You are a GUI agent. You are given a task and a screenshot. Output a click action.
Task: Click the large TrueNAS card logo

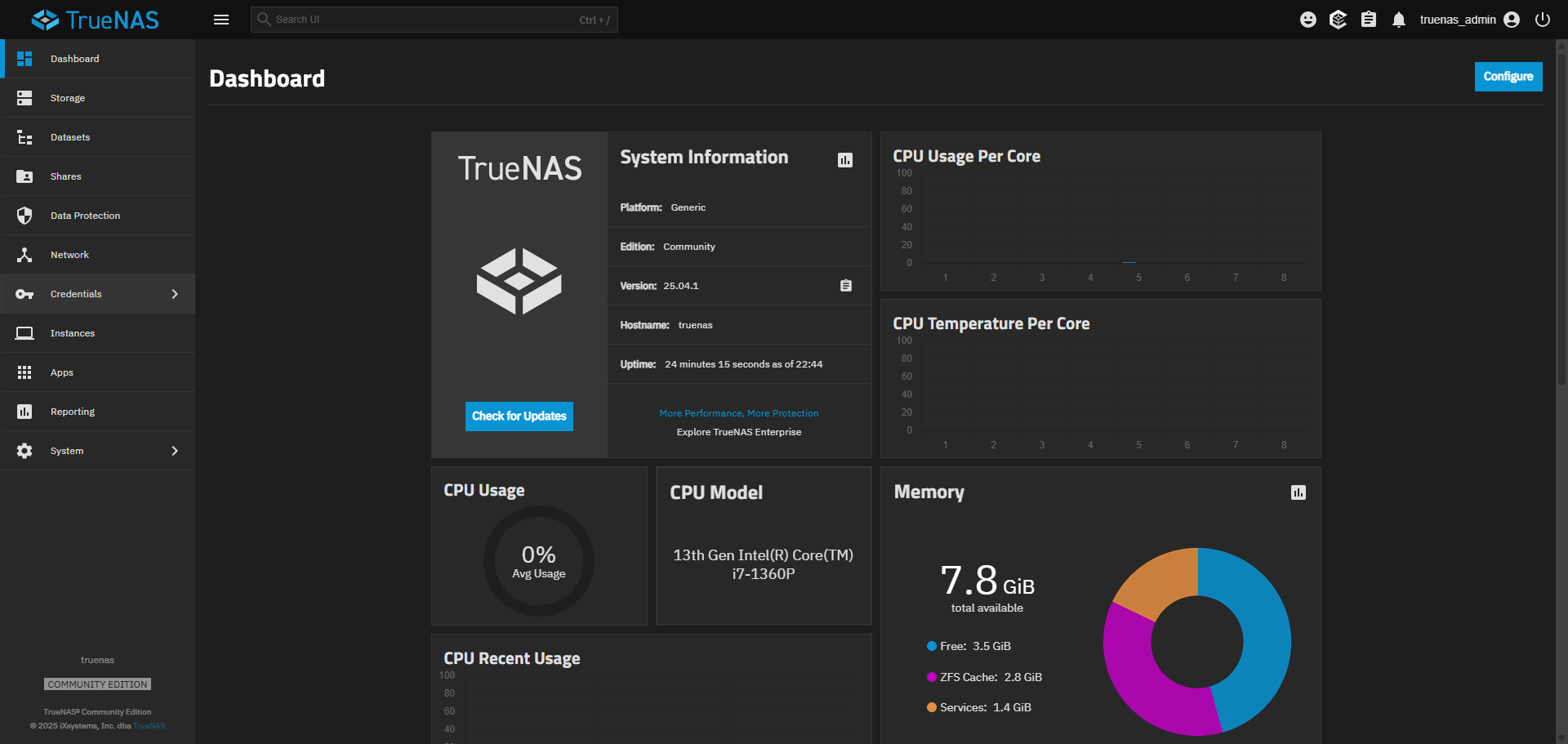point(519,281)
